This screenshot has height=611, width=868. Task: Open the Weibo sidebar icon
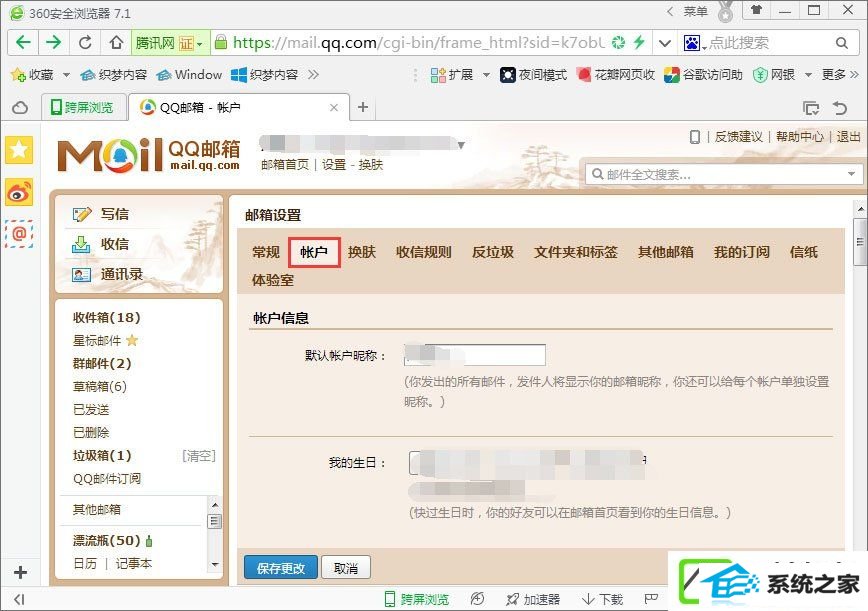[19, 192]
